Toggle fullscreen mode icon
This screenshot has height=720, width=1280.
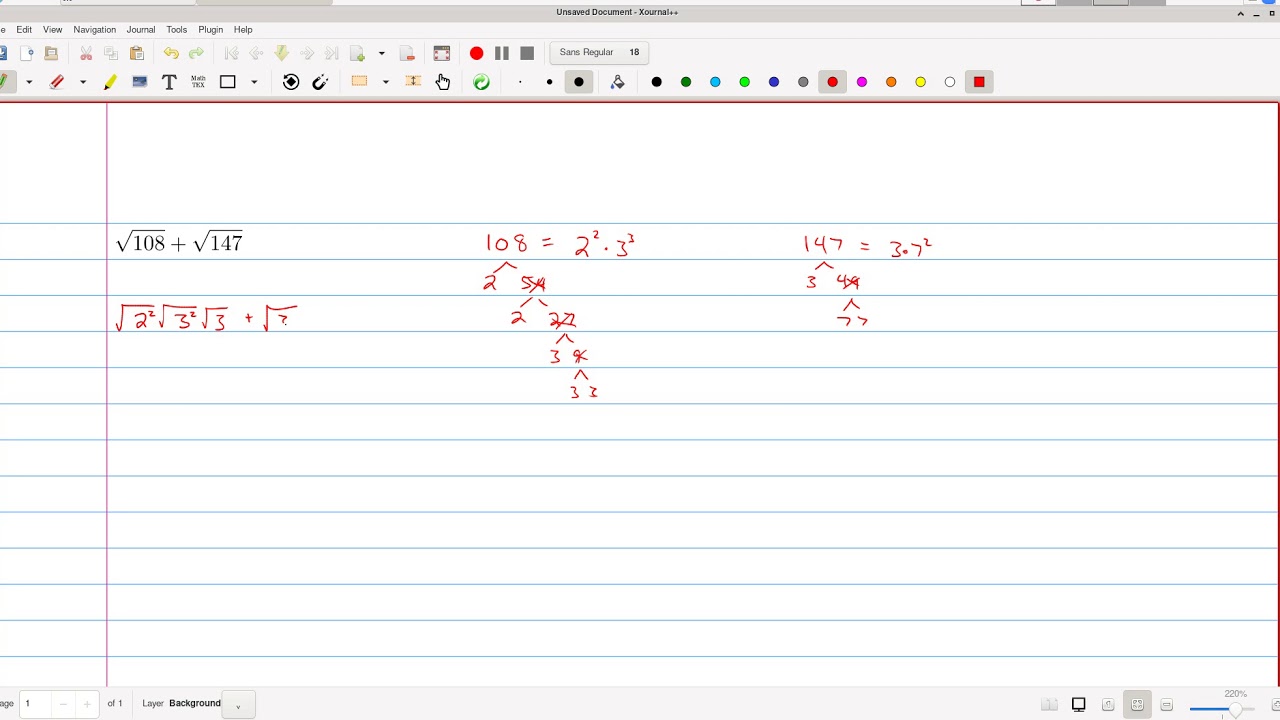(x=442, y=53)
